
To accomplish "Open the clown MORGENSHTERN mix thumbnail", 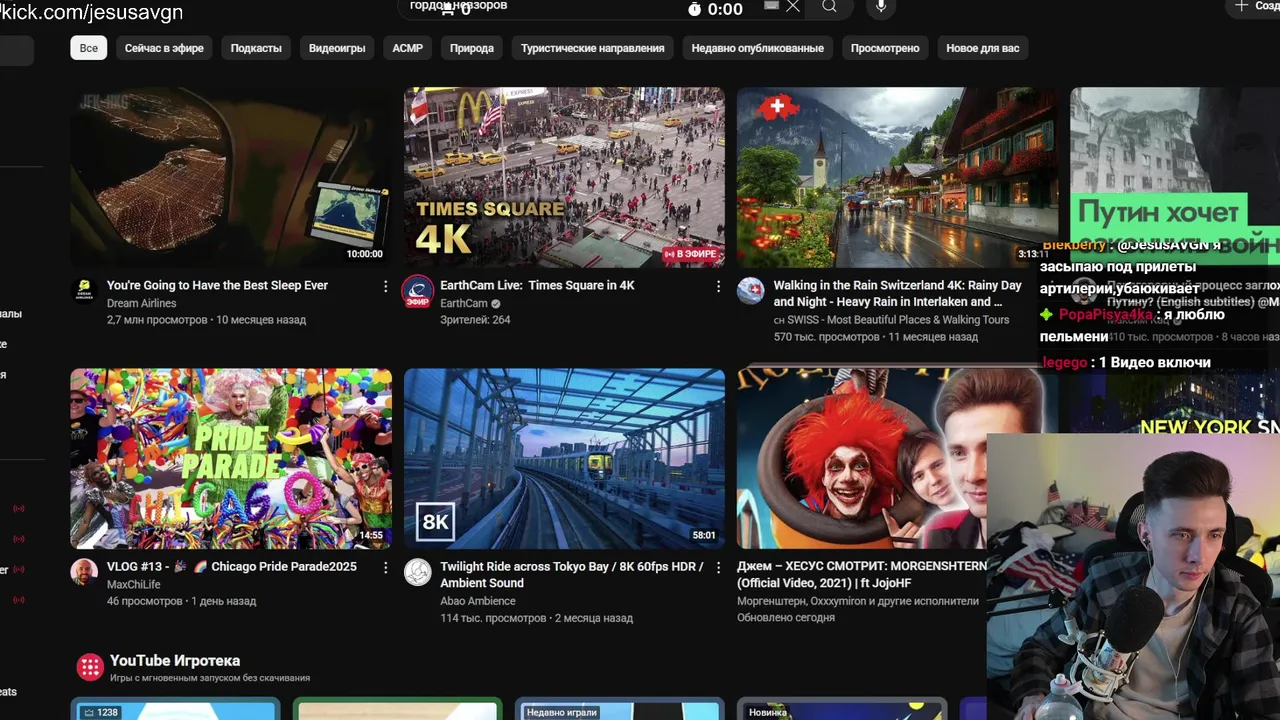I will point(861,458).
